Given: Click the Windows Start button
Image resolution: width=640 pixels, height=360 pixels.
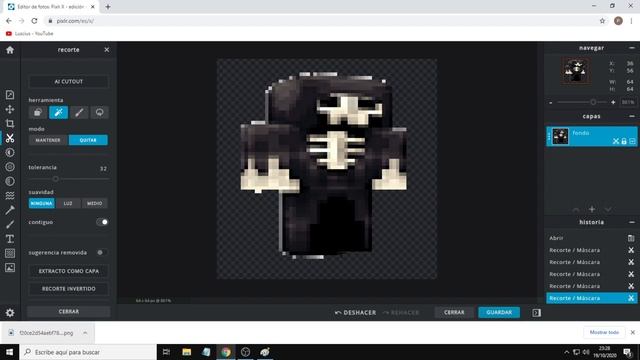Looking at the screenshot, I should coord(9,352).
